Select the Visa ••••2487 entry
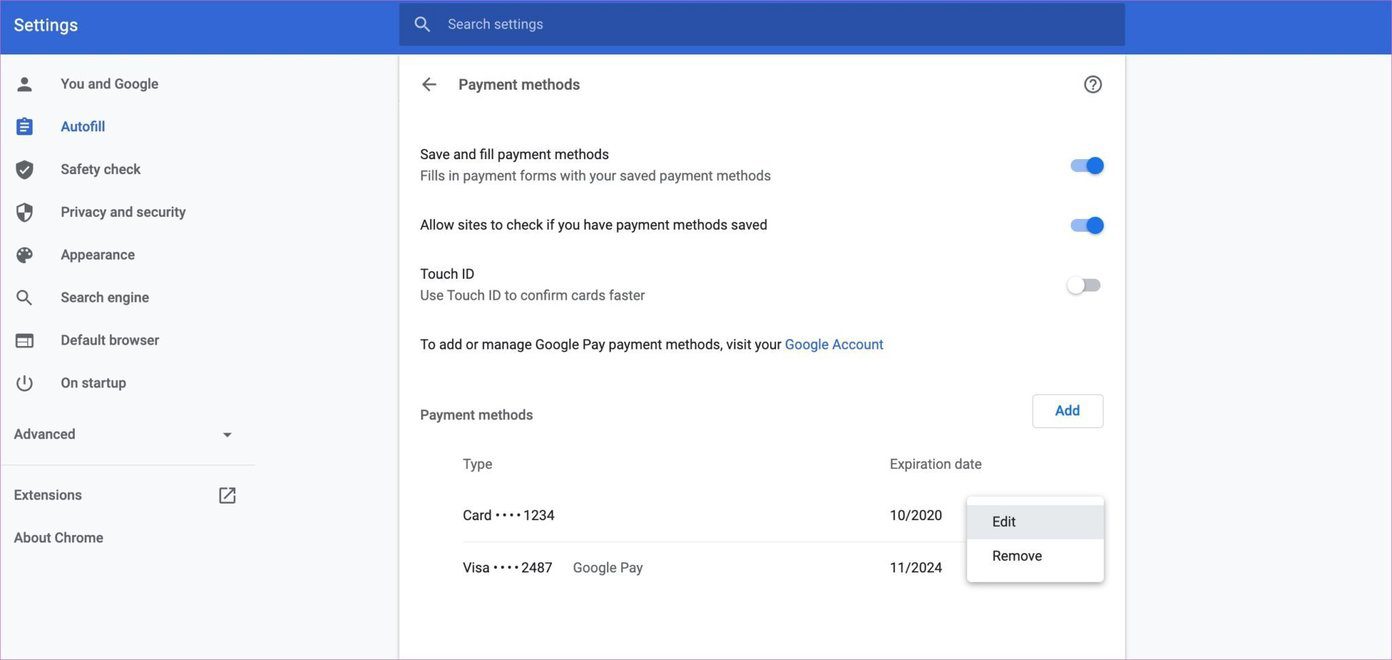This screenshot has width=1392, height=660. (507, 568)
